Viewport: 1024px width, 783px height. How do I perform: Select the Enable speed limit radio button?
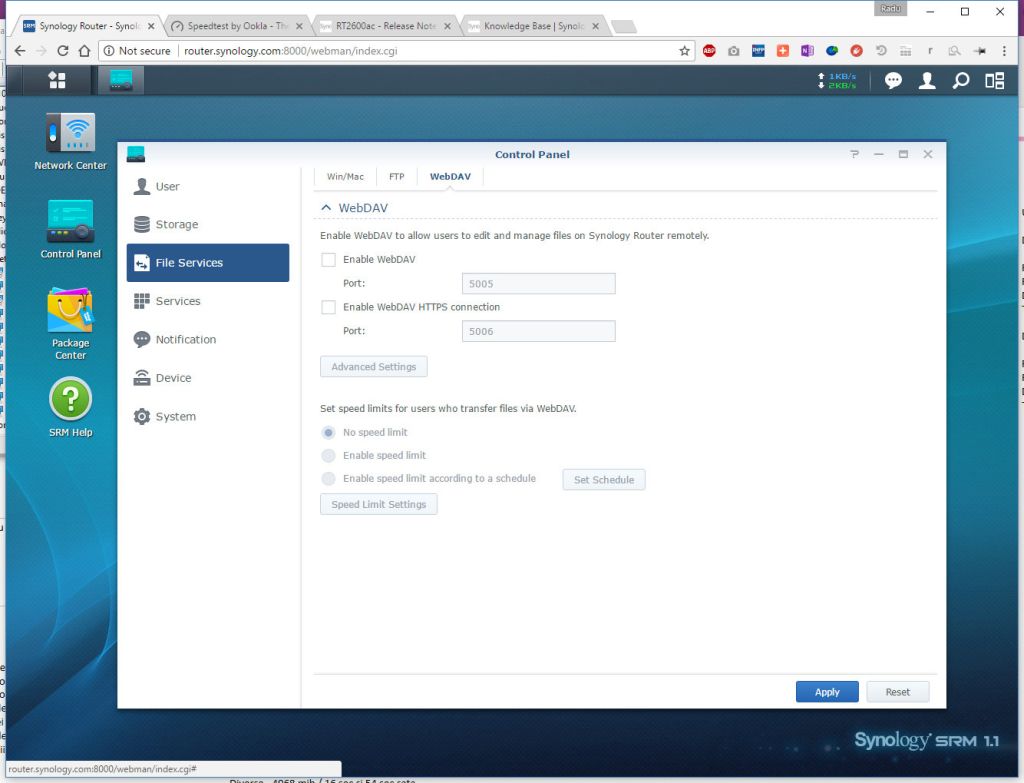pos(328,455)
